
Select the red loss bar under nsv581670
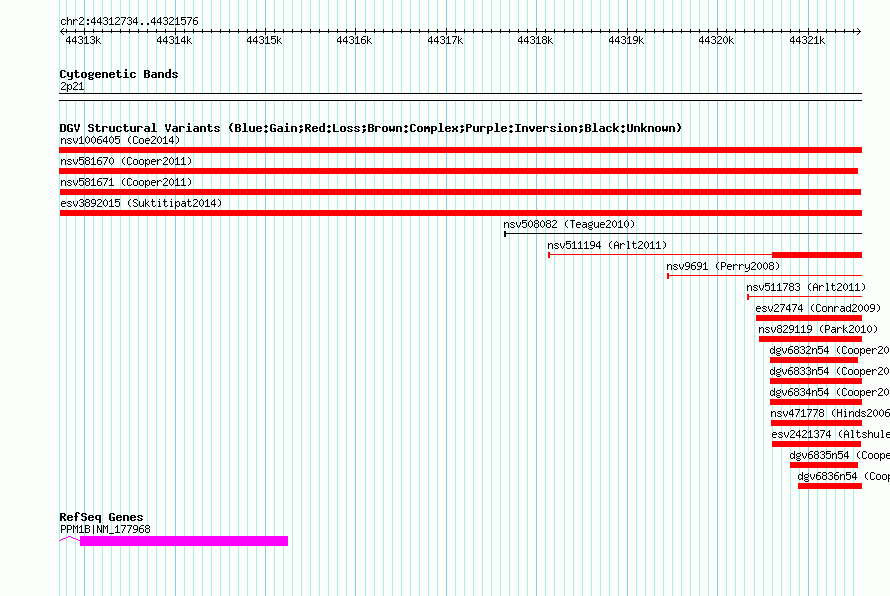459,171
